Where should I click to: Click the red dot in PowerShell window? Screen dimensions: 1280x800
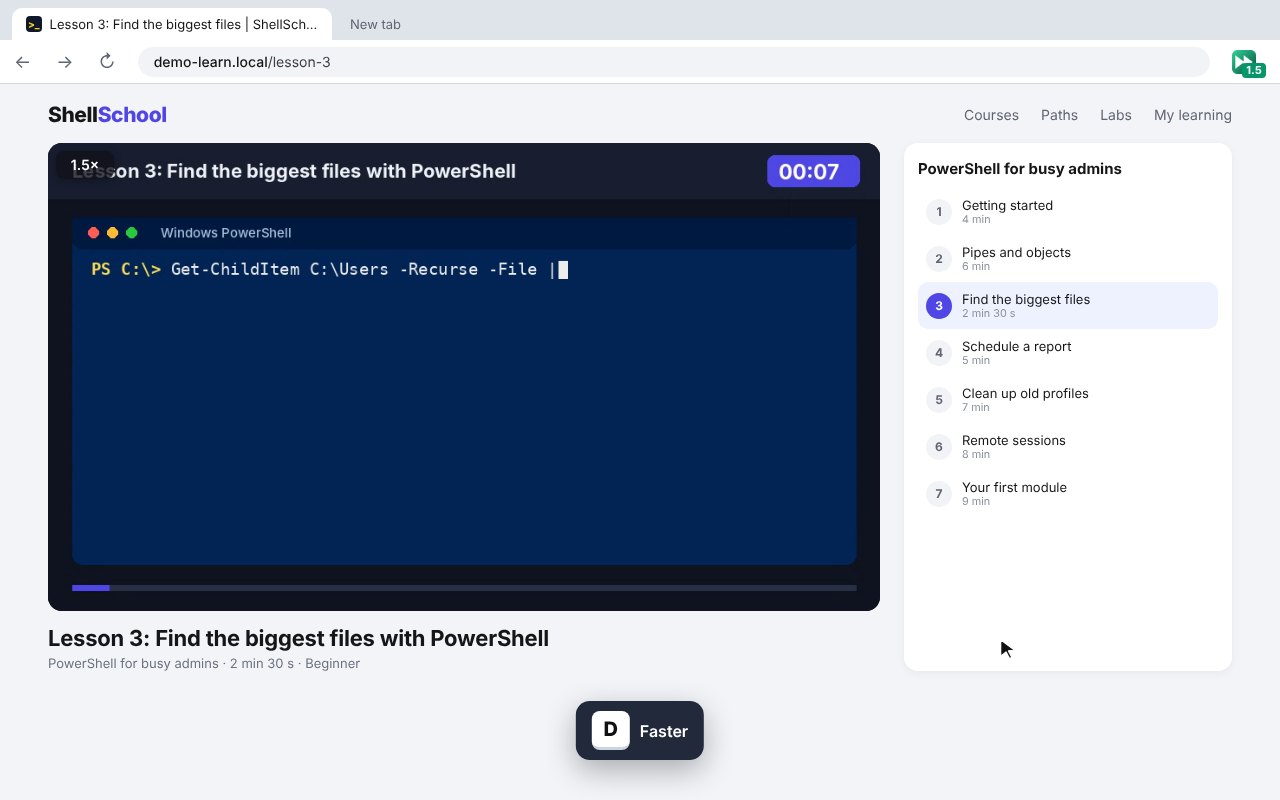[x=94, y=233]
